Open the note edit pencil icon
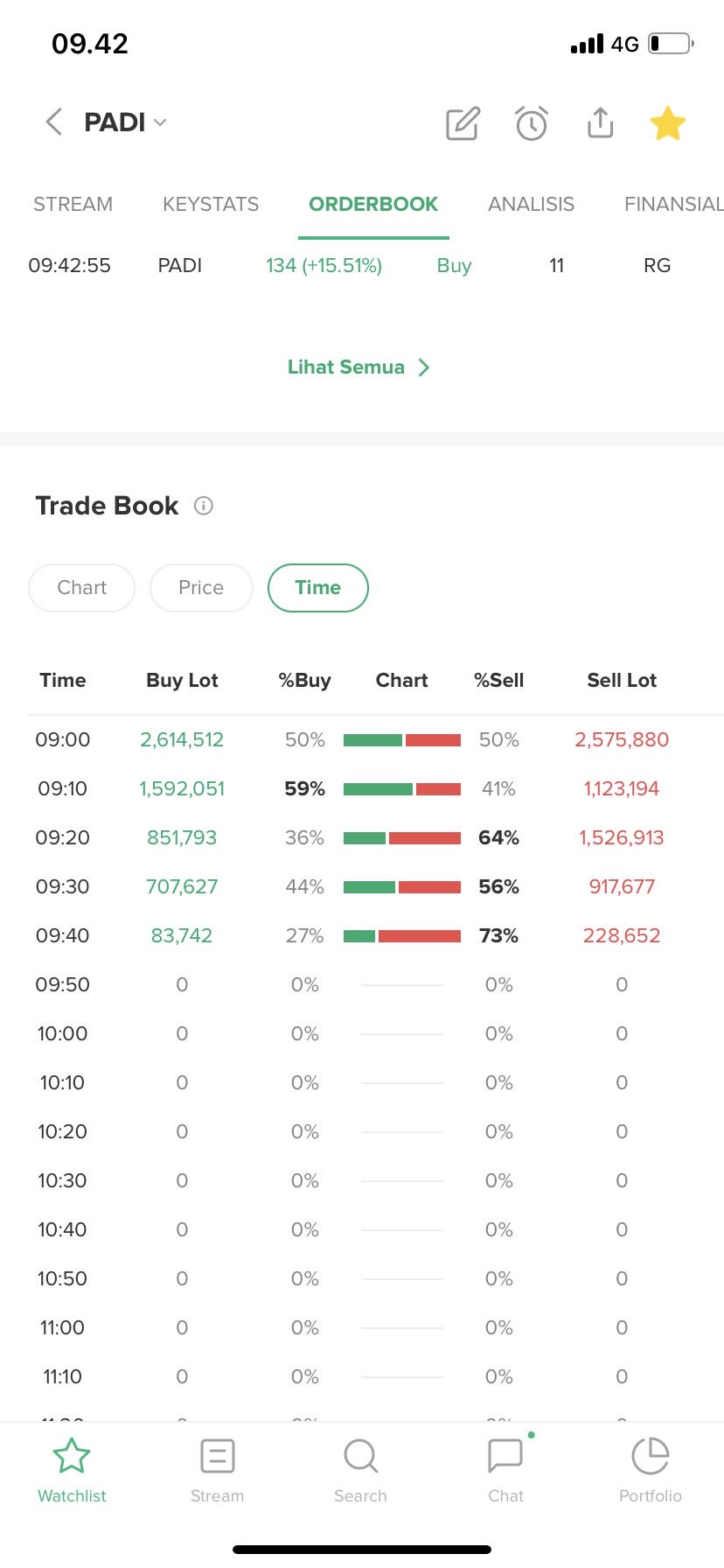Image resolution: width=724 pixels, height=1568 pixels. (x=463, y=123)
